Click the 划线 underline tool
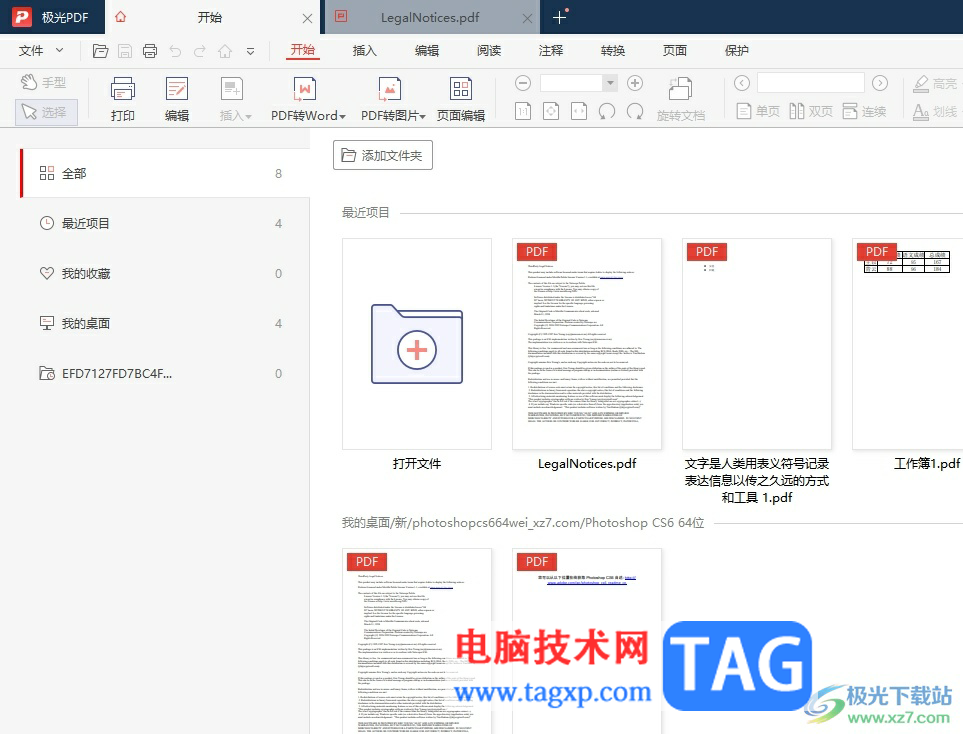Screen dimensions: 963x734 934,111
